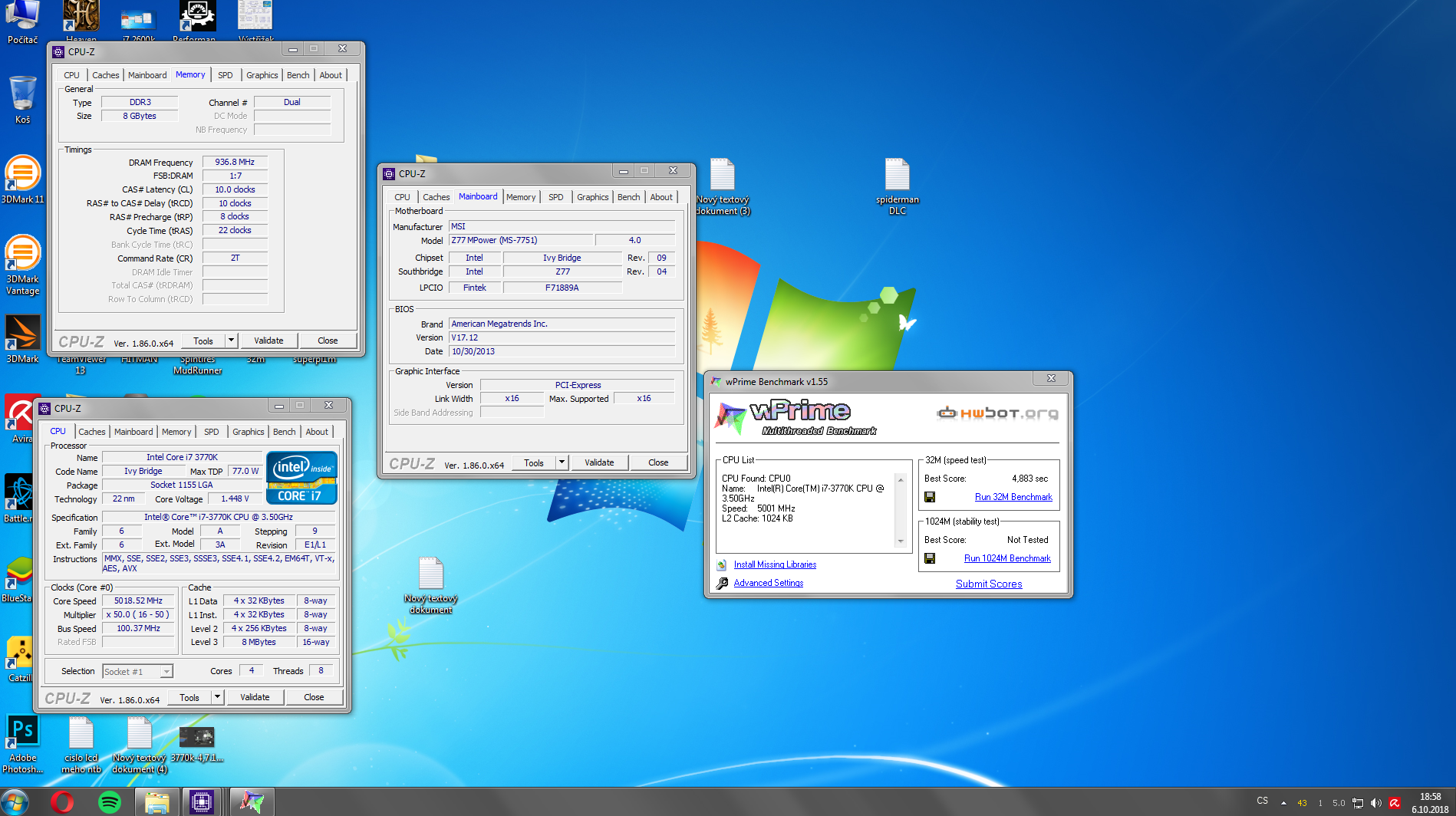Open the Battle.net desktop shortcut
This screenshot has height=816, width=1456.
18,498
